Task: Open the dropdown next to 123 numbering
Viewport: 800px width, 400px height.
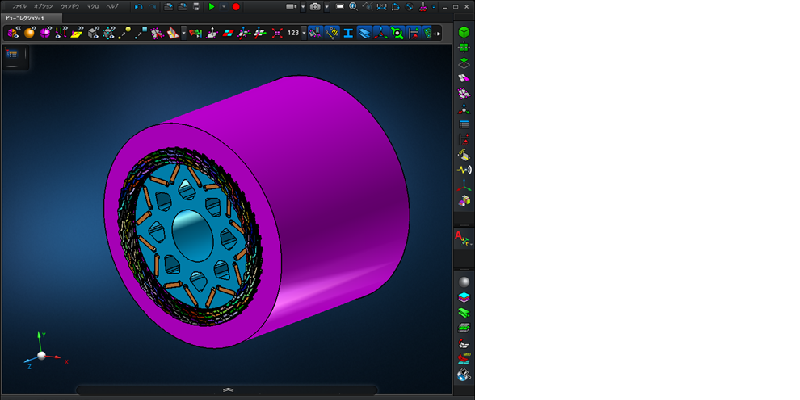Action: [x=304, y=33]
